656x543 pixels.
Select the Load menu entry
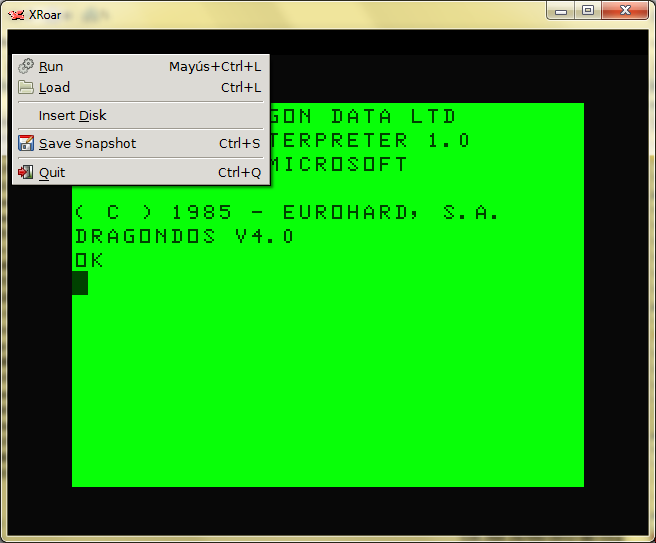(54, 88)
